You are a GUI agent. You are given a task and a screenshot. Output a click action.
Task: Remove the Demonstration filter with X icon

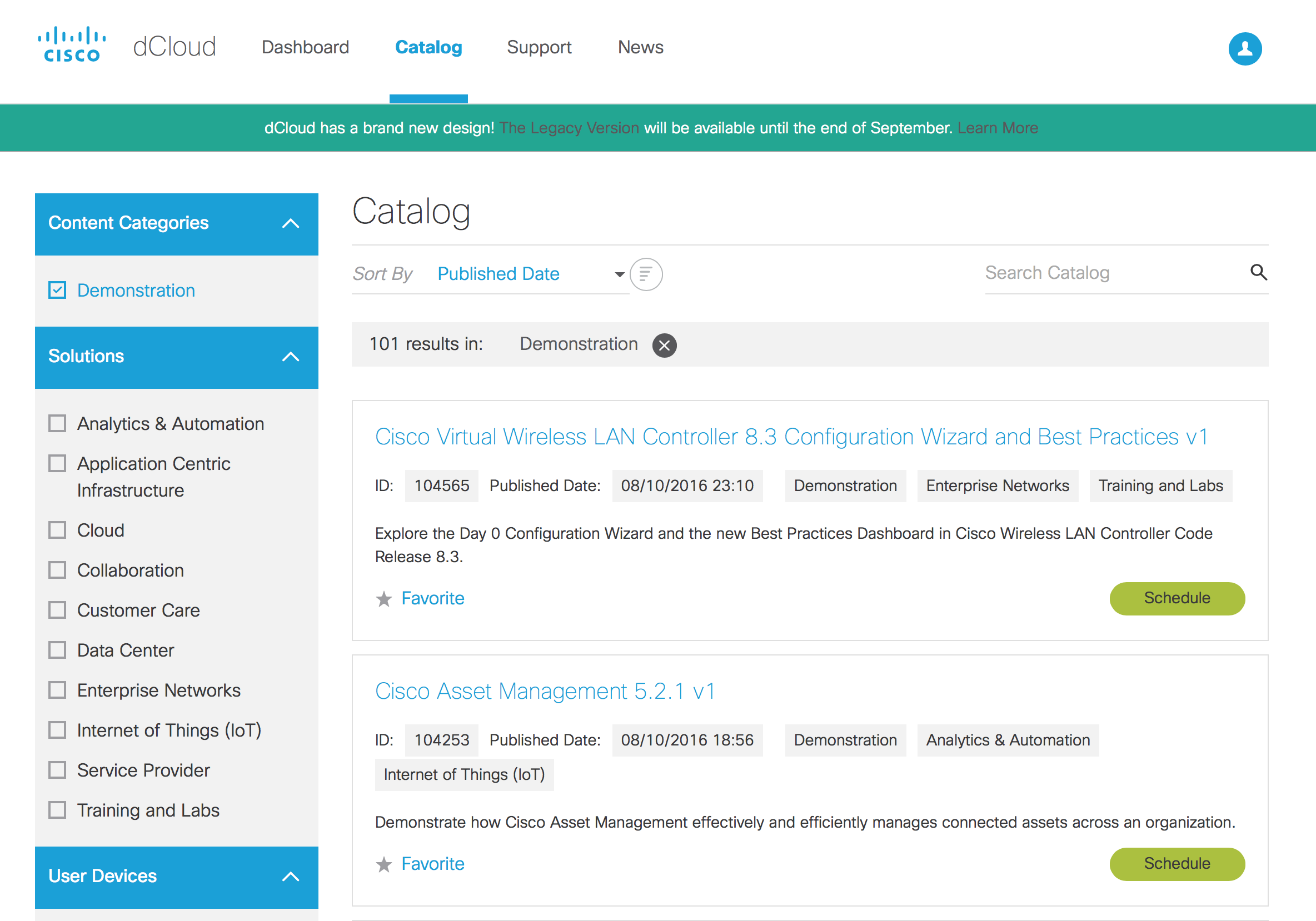[x=664, y=346]
